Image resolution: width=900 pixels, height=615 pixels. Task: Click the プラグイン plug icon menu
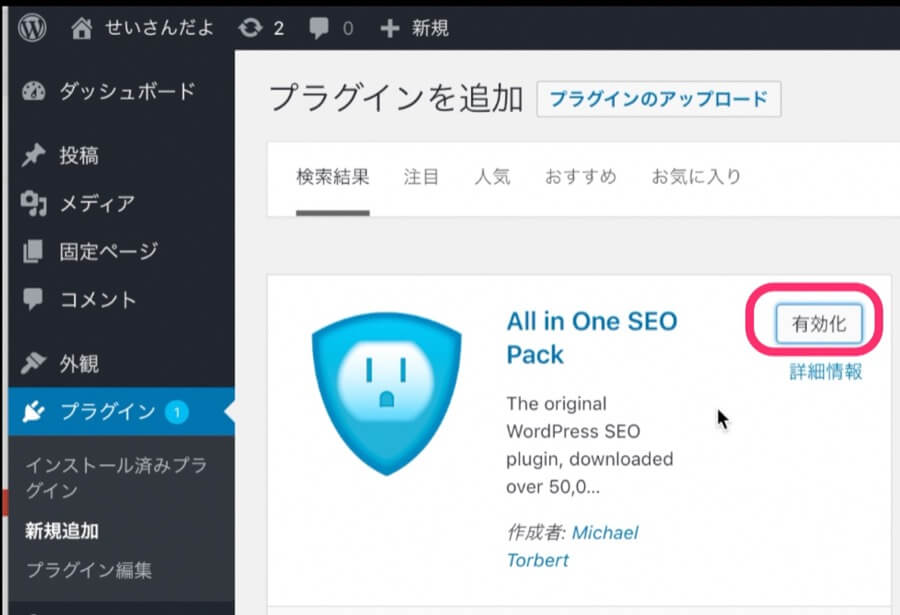pos(33,411)
